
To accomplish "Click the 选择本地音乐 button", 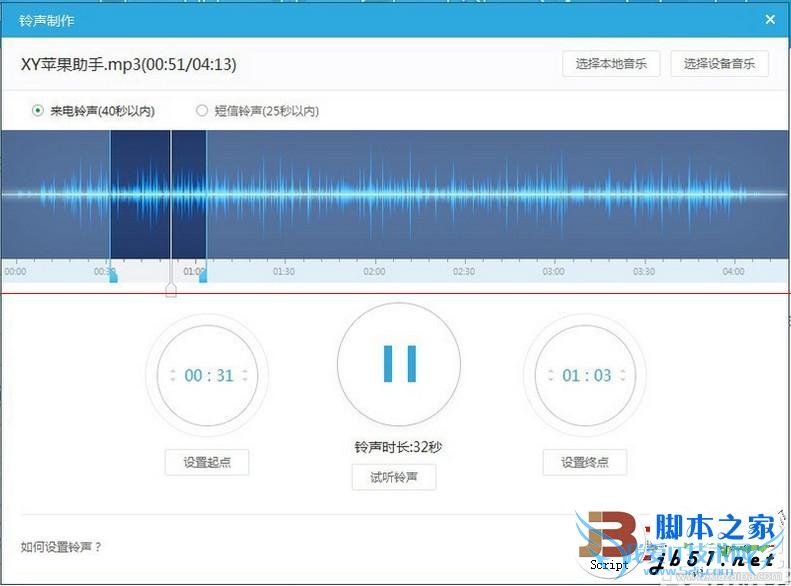I will tap(611, 64).
